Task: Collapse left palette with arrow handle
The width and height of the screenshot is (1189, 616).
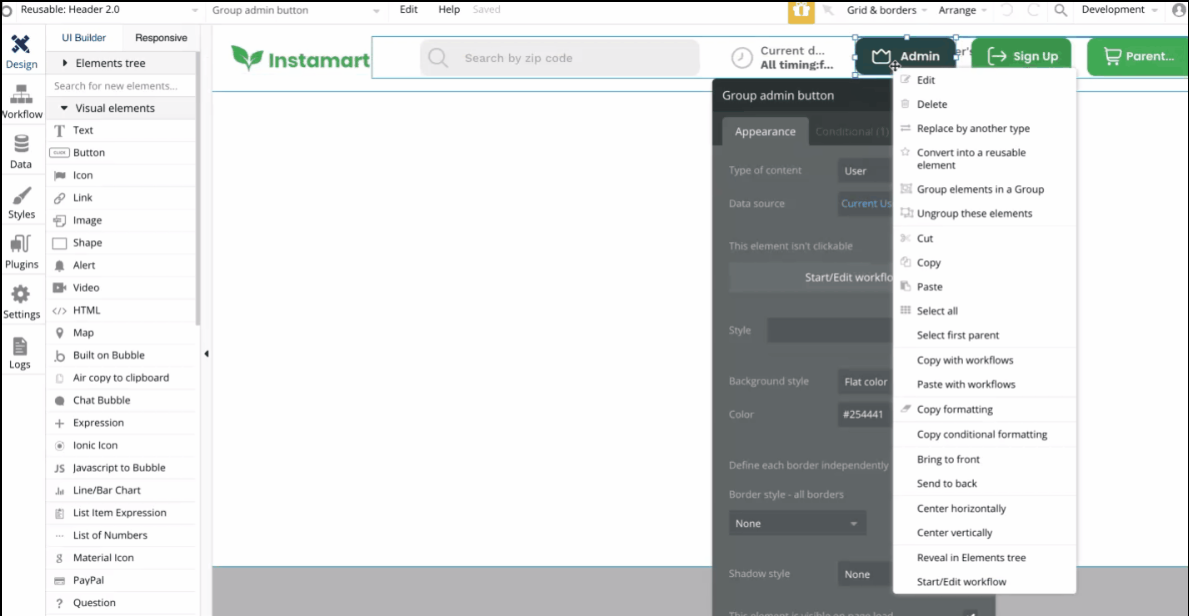Action: point(206,354)
